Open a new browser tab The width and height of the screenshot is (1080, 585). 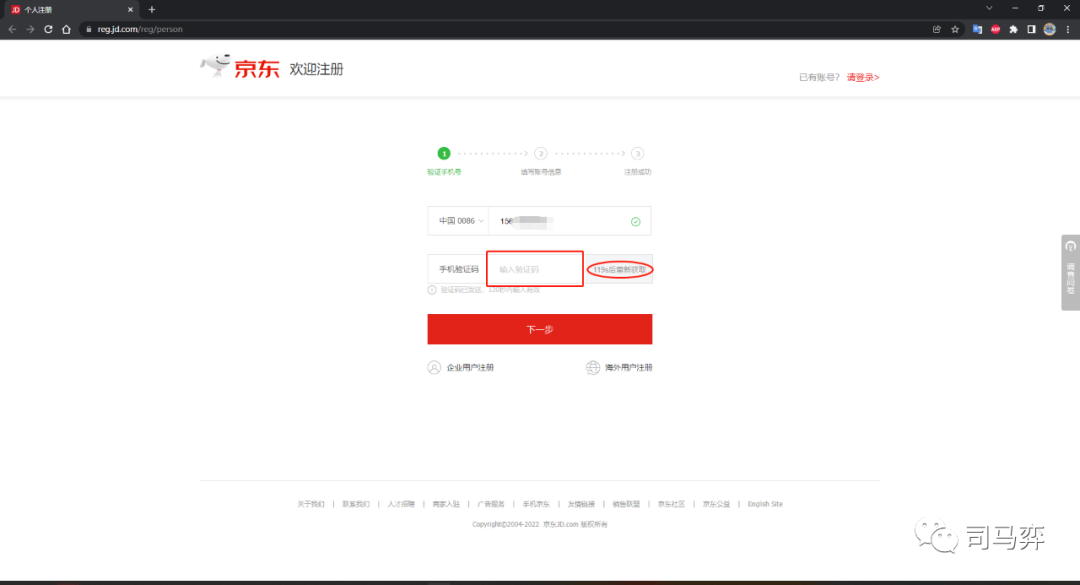coord(152,10)
